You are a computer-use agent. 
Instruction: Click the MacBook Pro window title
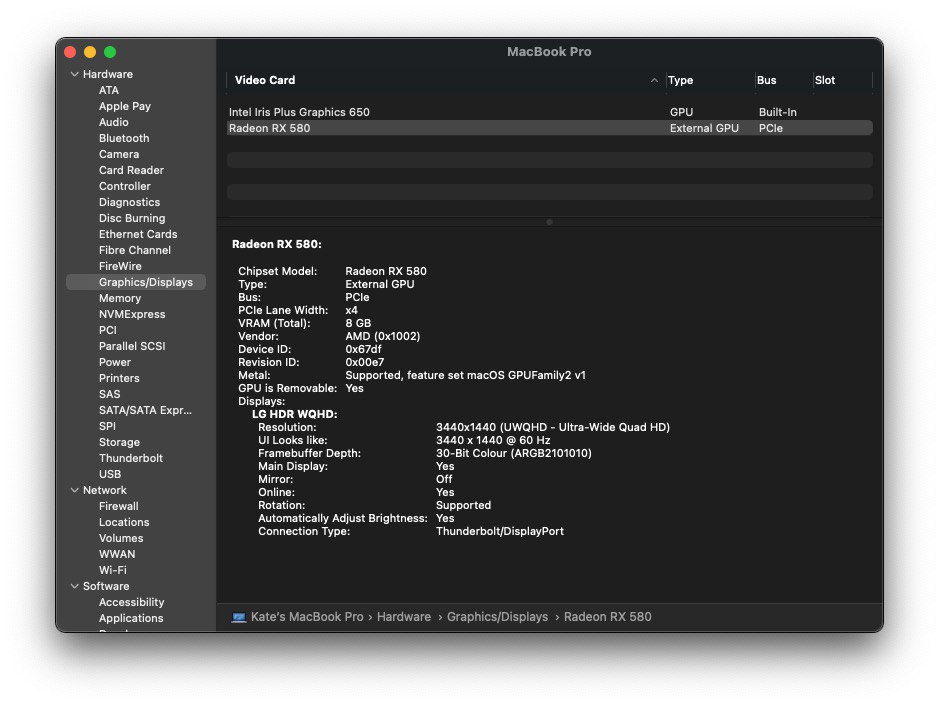tap(549, 52)
